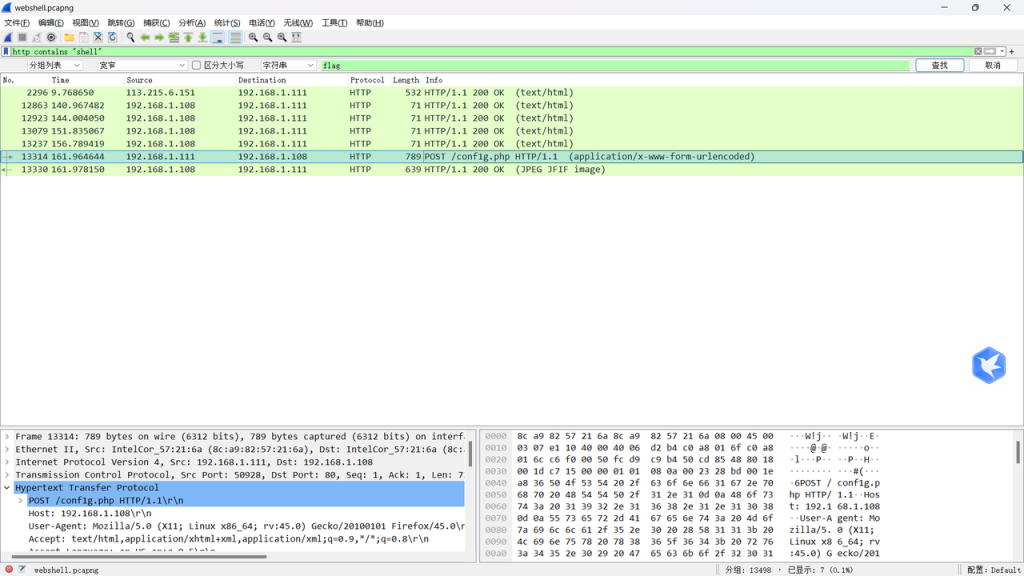Click the capture options gear icon
Viewport: 1024px width, 576px height.
pos(51,37)
